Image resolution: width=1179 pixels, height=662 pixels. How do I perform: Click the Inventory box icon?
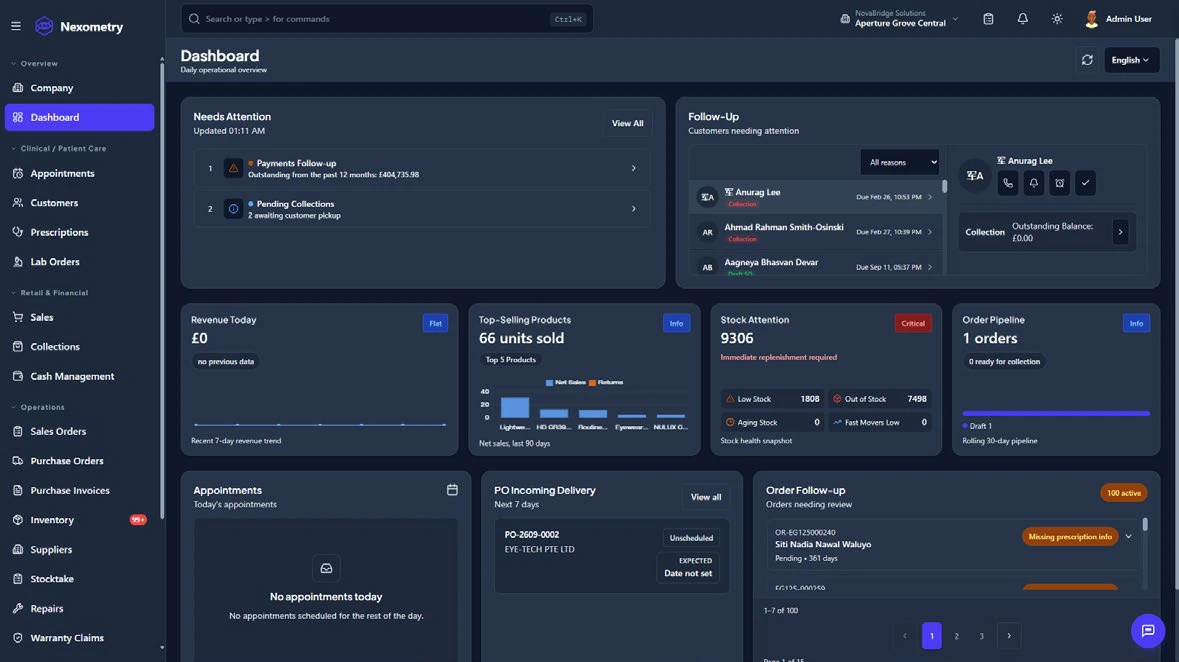18,520
